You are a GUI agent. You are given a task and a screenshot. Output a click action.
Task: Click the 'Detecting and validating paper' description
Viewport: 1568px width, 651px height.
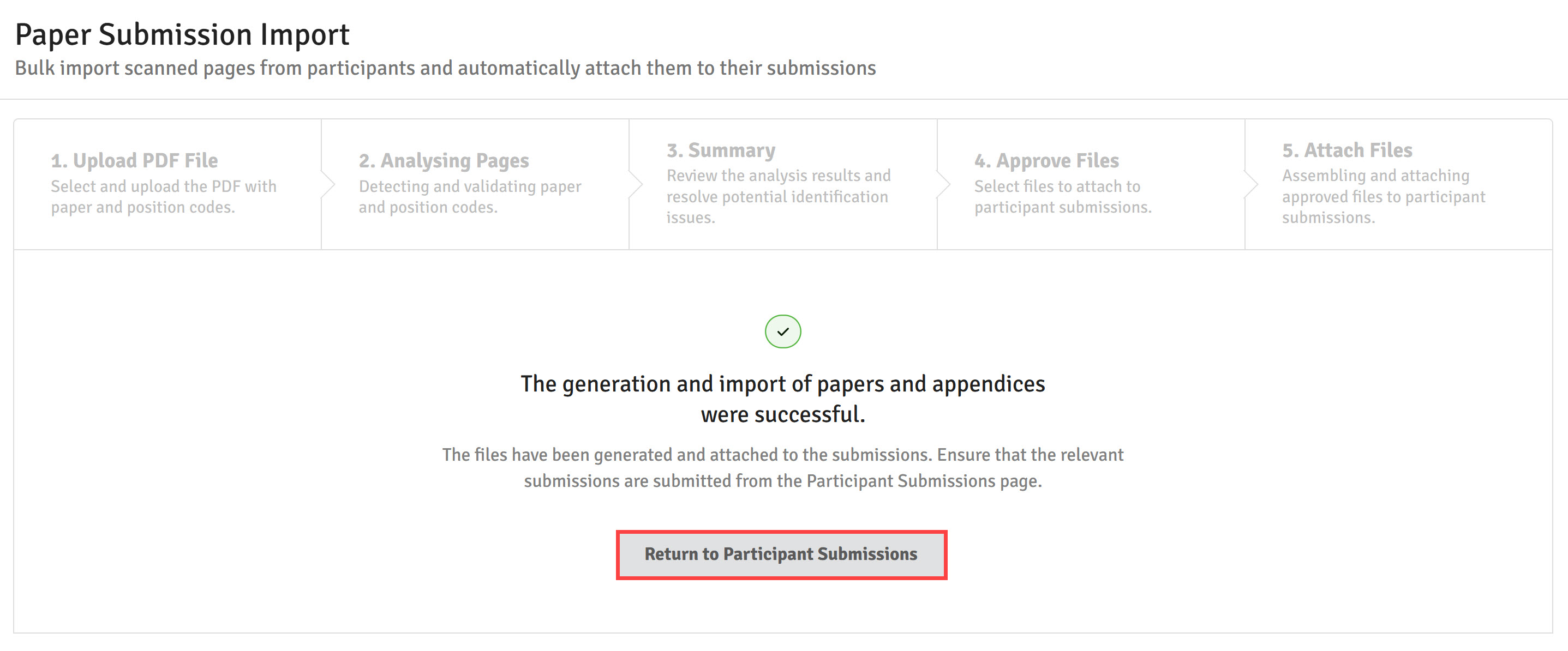(x=470, y=196)
